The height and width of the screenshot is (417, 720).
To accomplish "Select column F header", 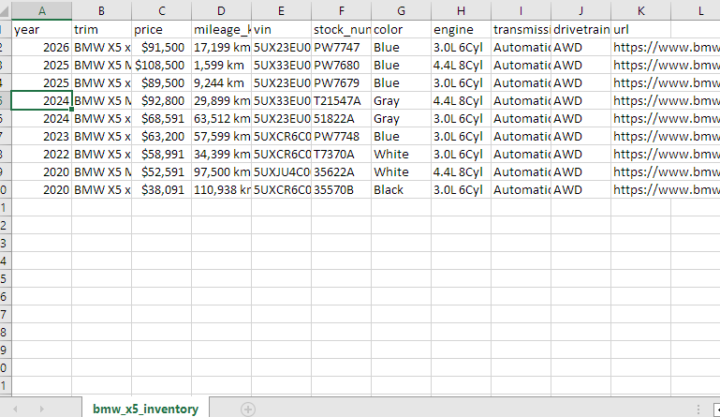I will (x=341, y=11).
